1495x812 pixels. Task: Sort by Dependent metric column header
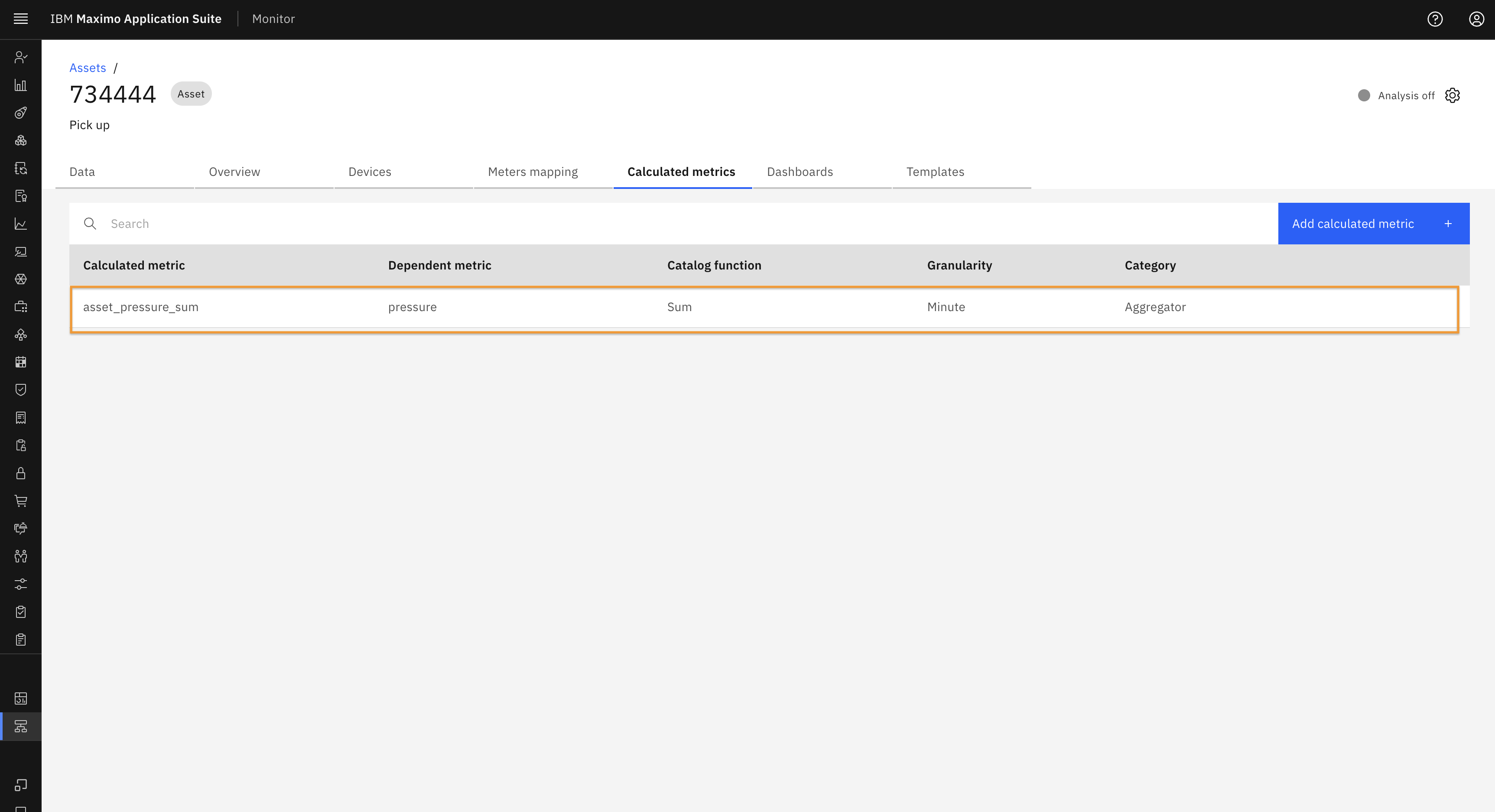[439, 265]
